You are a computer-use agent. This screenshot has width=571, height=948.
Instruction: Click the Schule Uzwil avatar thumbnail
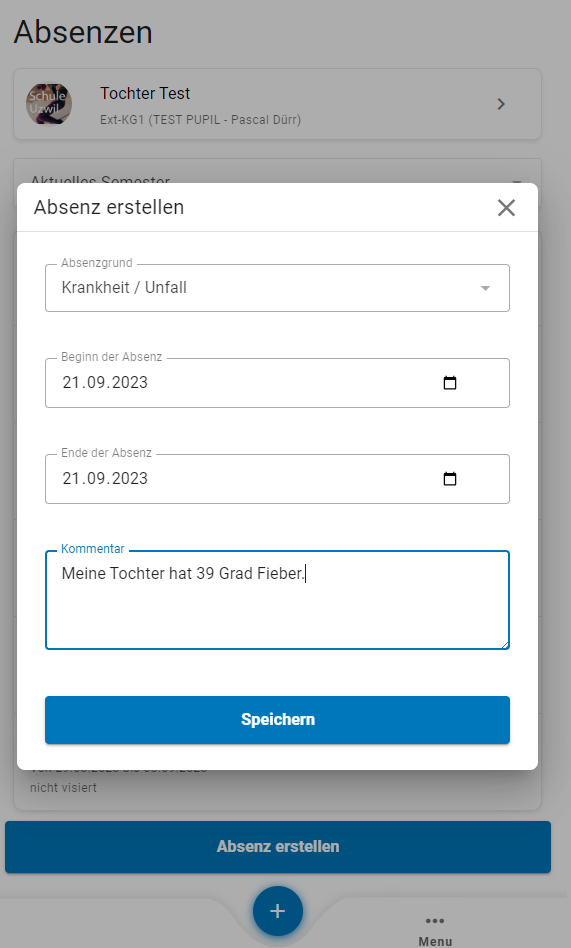49,104
